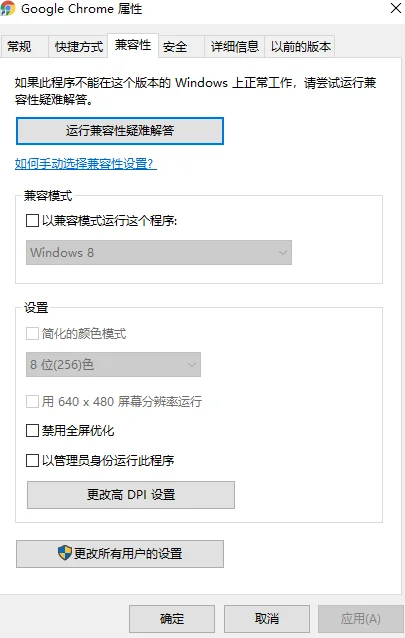Click 更改高 DPI 设置 button
Viewport: 405px width, 638px height.
click(x=131, y=495)
